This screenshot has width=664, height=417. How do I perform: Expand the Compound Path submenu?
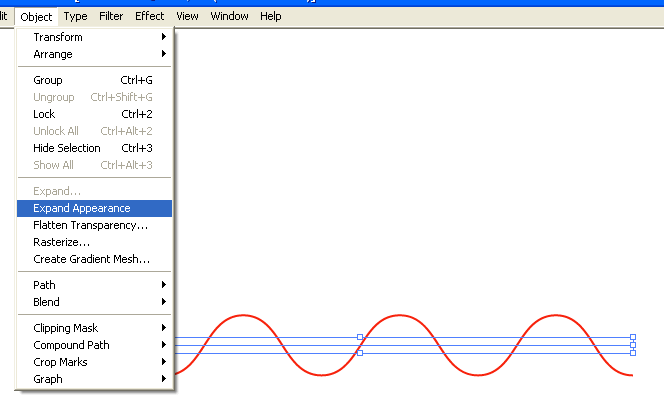(x=71, y=345)
